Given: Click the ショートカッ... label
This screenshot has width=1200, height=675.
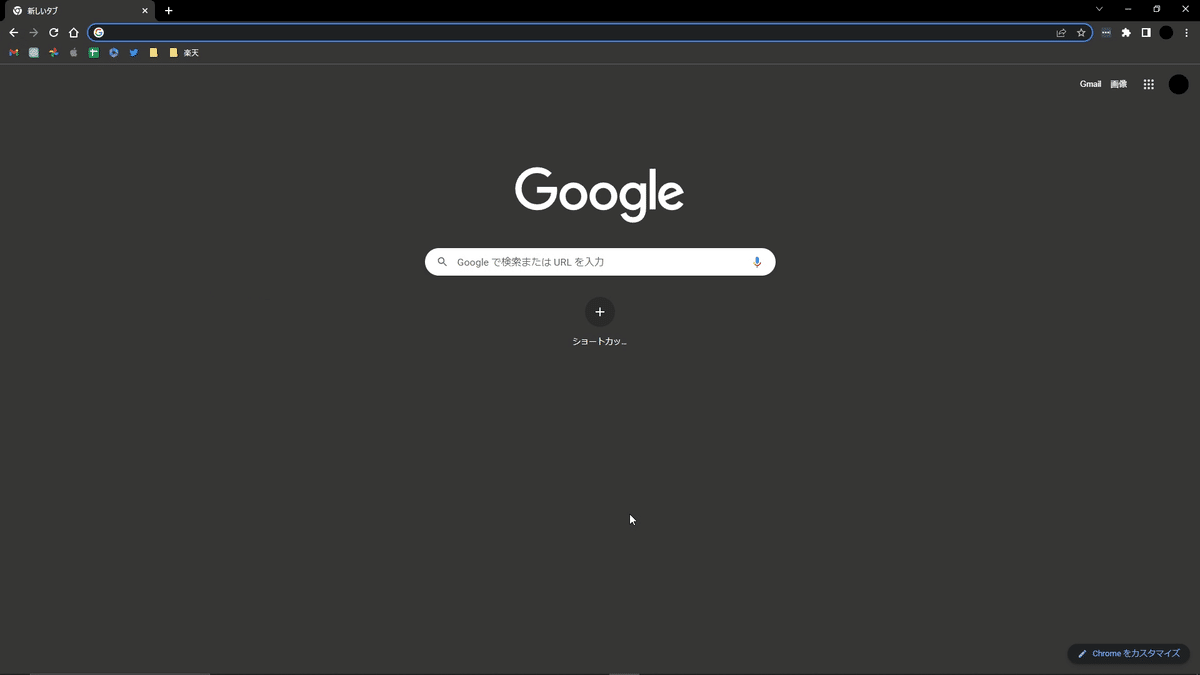Looking at the screenshot, I should (x=600, y=342).
